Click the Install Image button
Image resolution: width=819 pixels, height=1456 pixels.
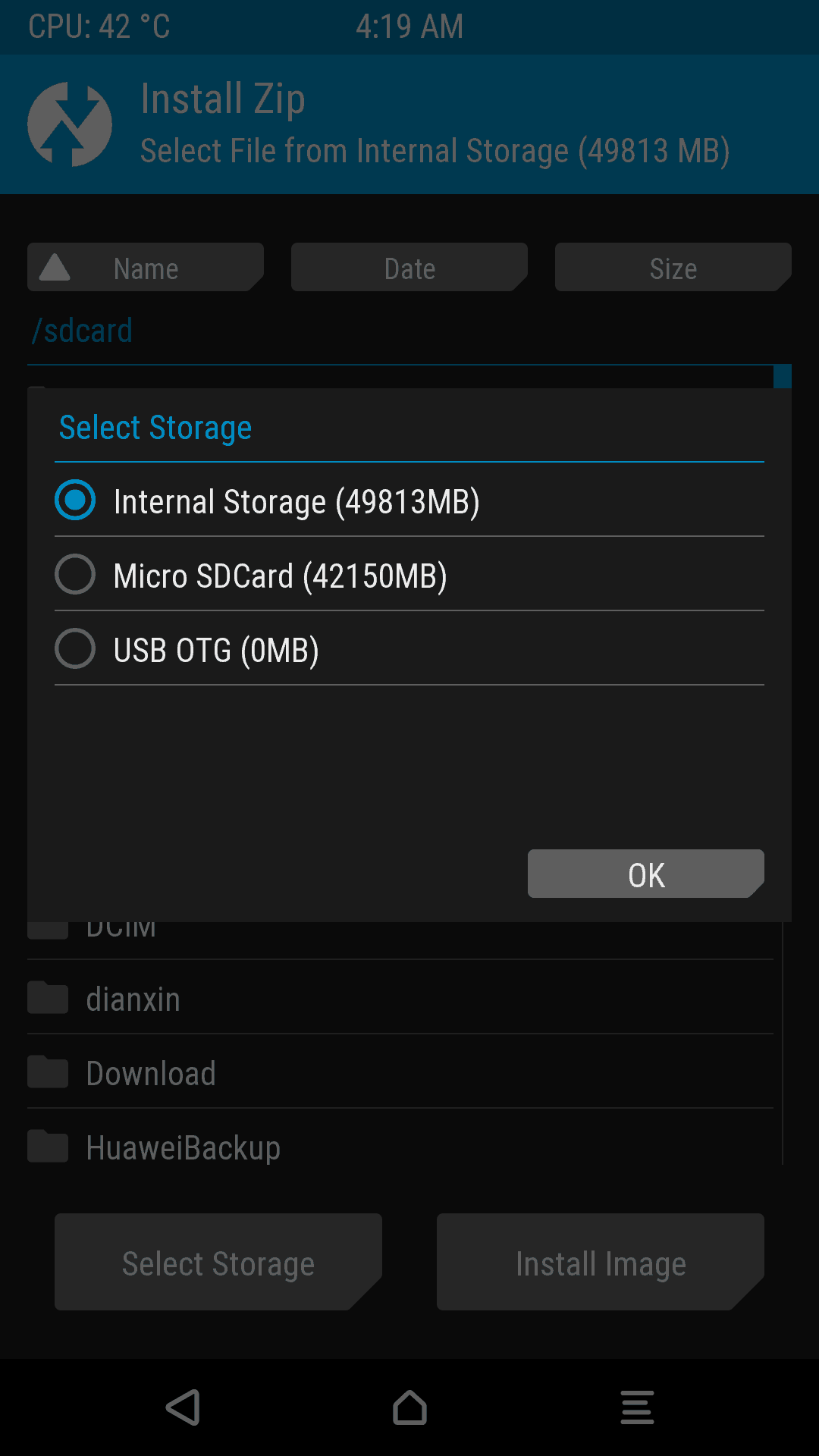point(601,1262)
